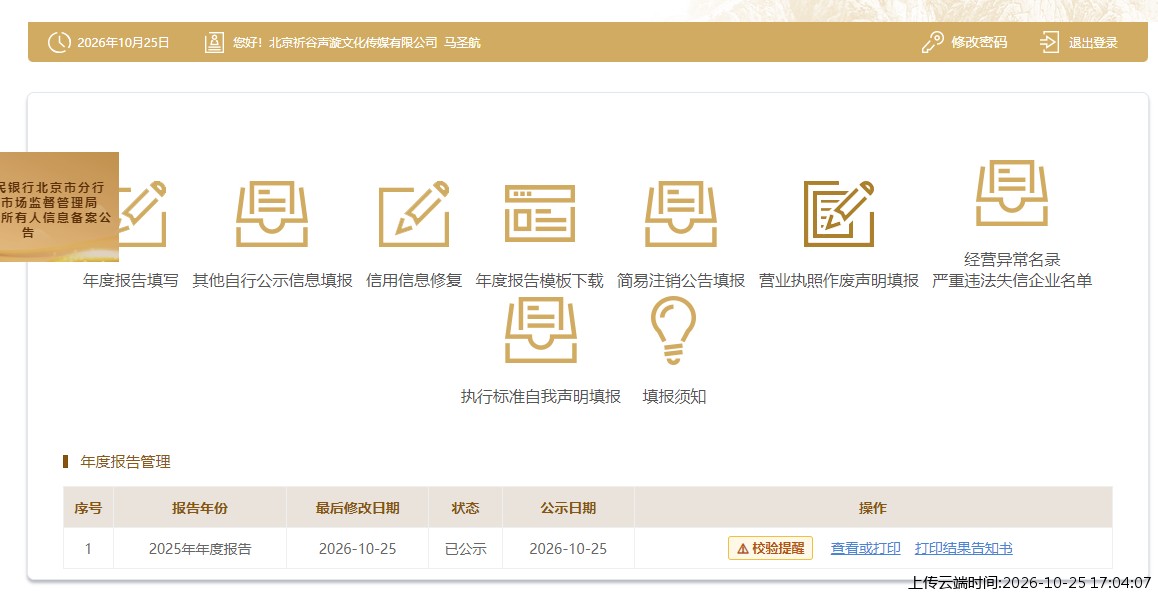
Task: Select the 修改密码 link
Action: (979, 42)
